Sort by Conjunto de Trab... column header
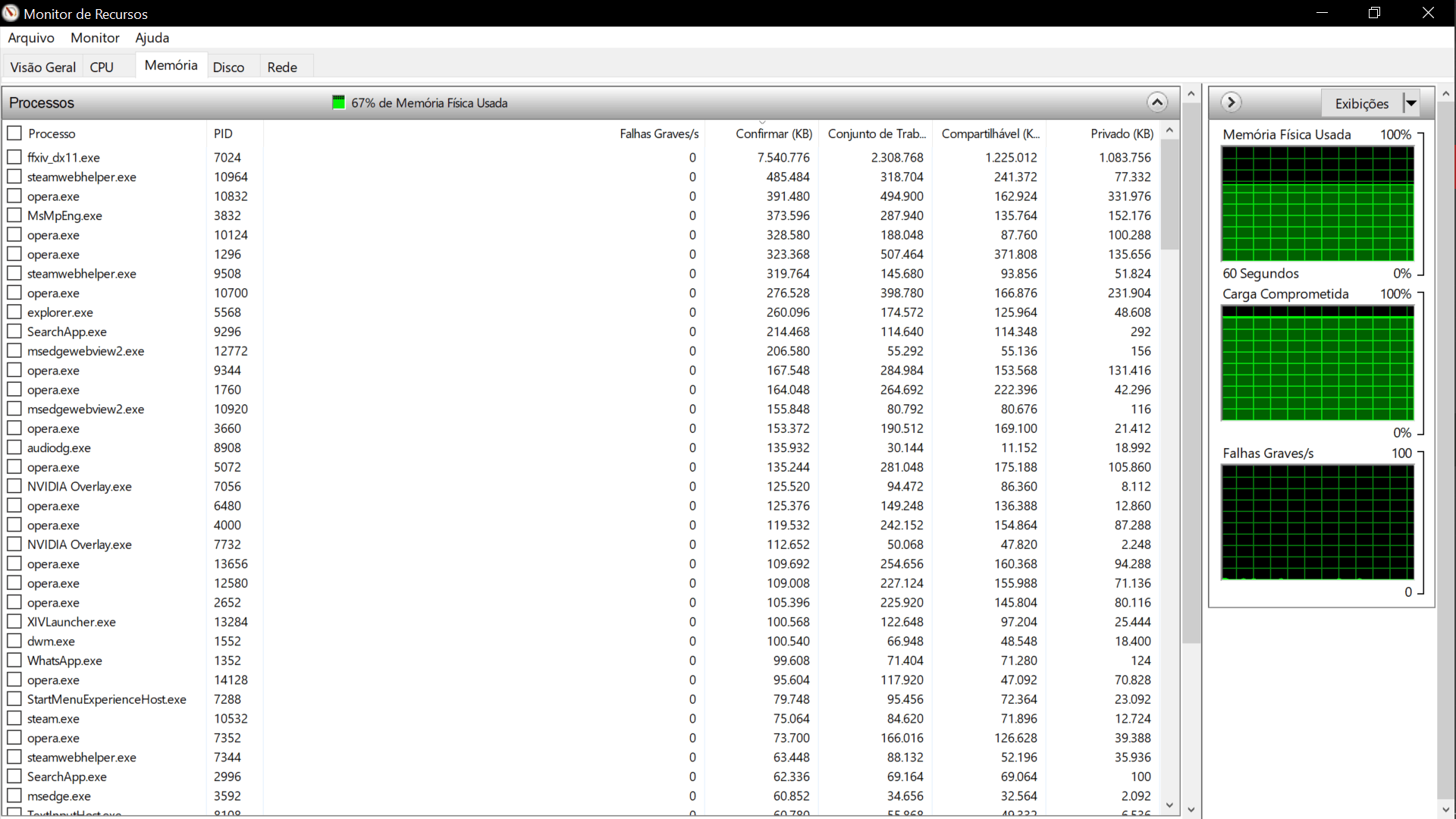Viewport: 1456px width, 819px height. pyautogui.click(x=875, y=133)
